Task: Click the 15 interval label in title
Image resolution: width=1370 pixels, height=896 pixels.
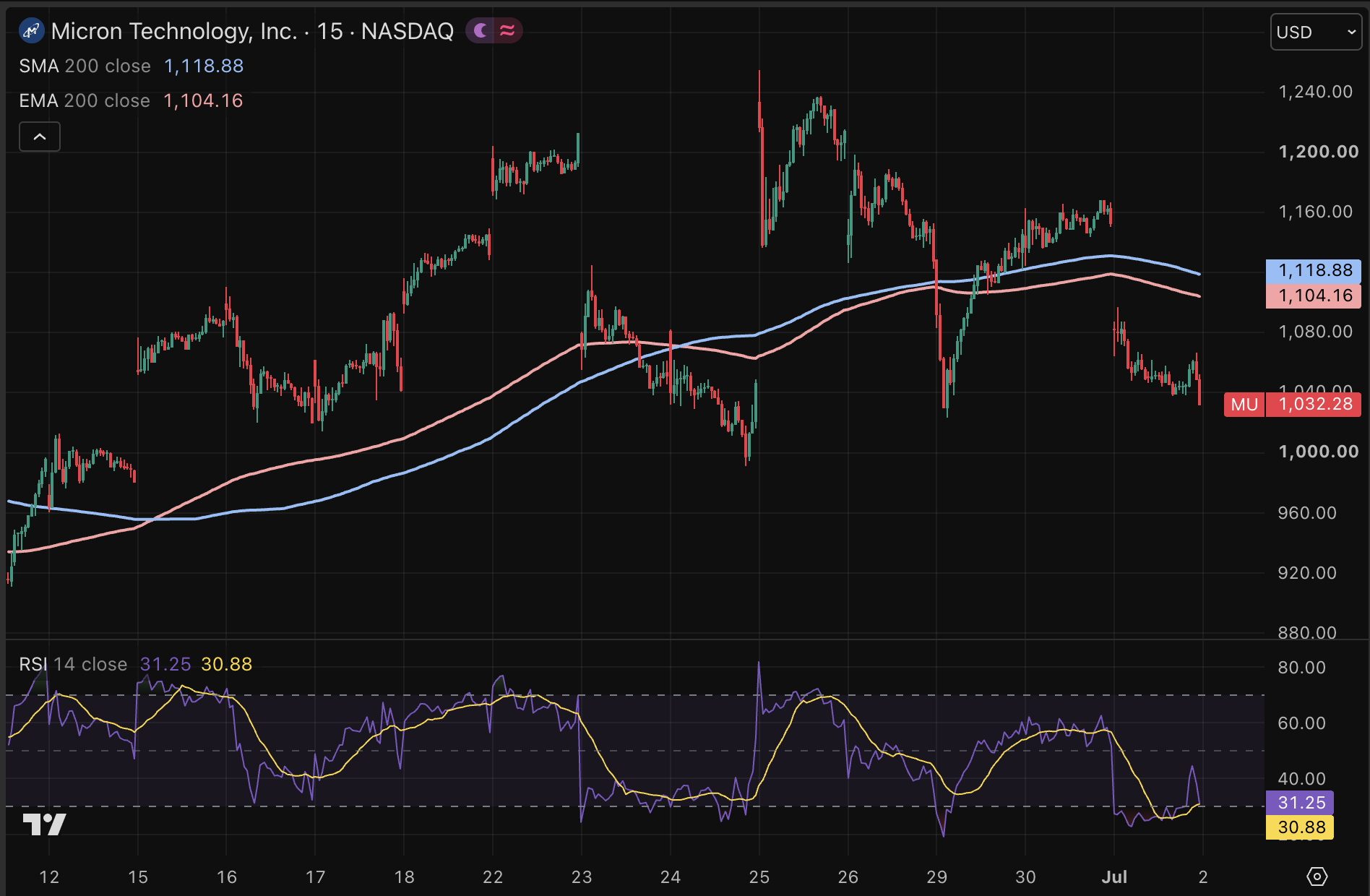Action: pos(329,31)
